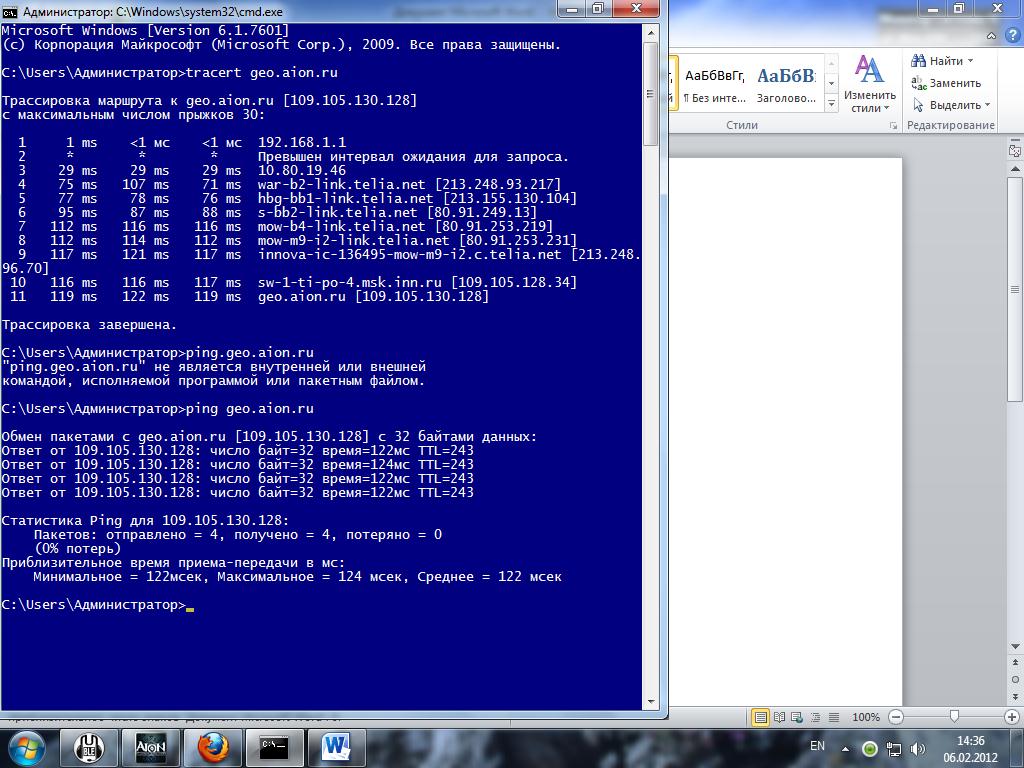The width and height of the screenshot is (1024, 768).
Task: Click Word's Previous Page double arrow
Action: tap(1015, 663)
